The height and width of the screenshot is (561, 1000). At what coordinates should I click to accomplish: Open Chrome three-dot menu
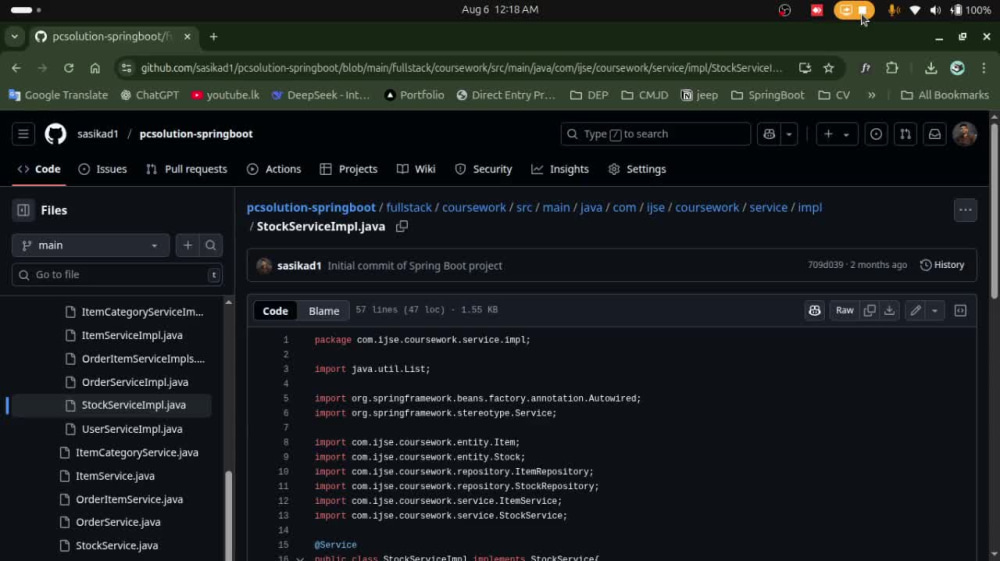984,68
